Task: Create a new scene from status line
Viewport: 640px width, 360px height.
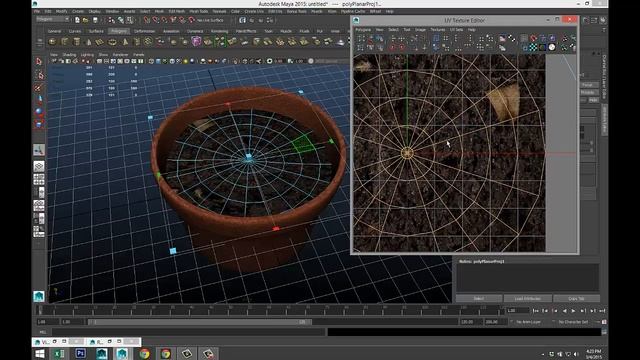Action: point(77,20)
